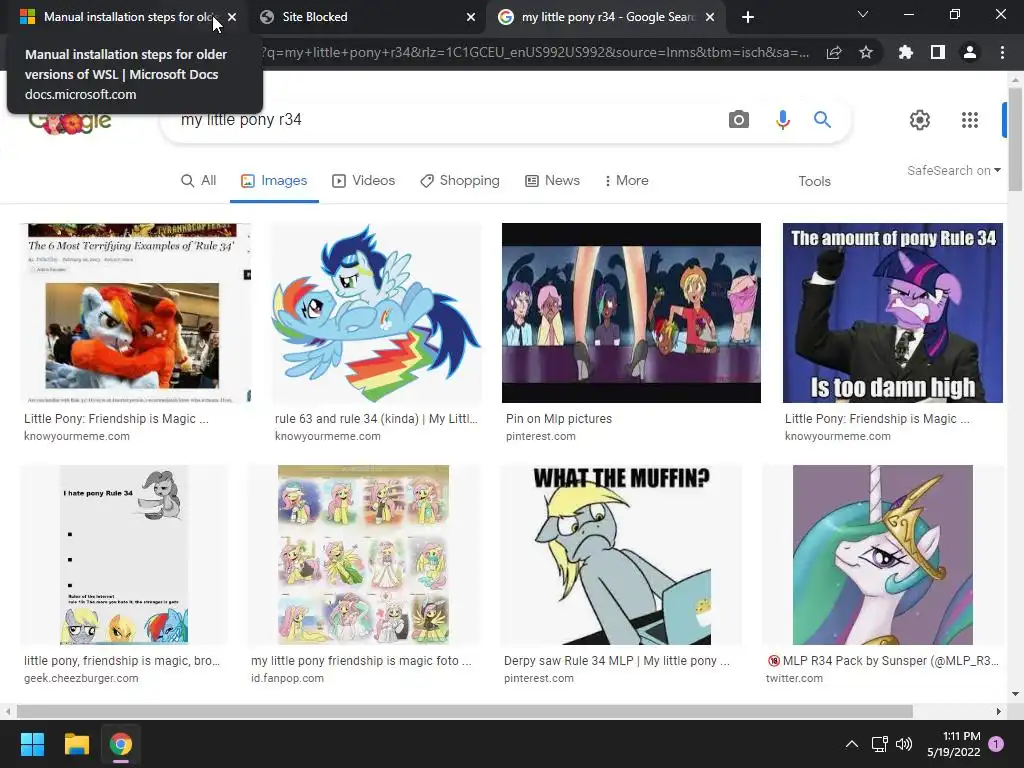Open 'Pin on Mlp pictures' thumbnail
1024x768 pixels.
(x=631, y=313)
